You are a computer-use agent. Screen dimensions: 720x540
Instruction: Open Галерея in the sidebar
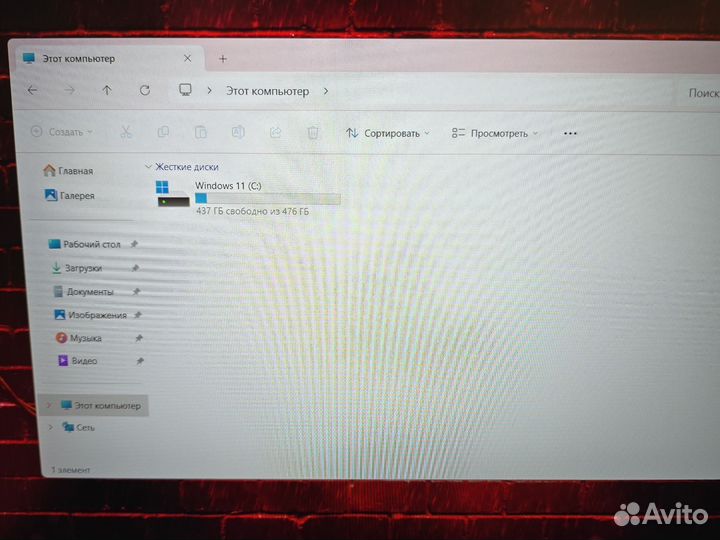click(69, 195)
